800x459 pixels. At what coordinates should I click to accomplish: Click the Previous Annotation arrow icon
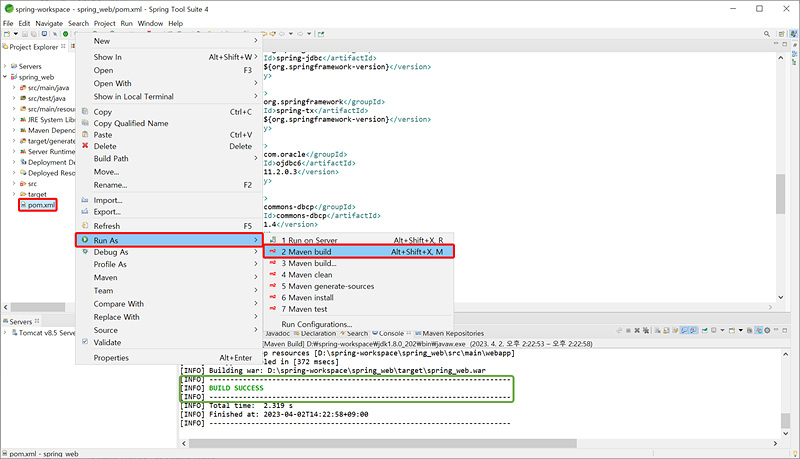tap(272, 34)
